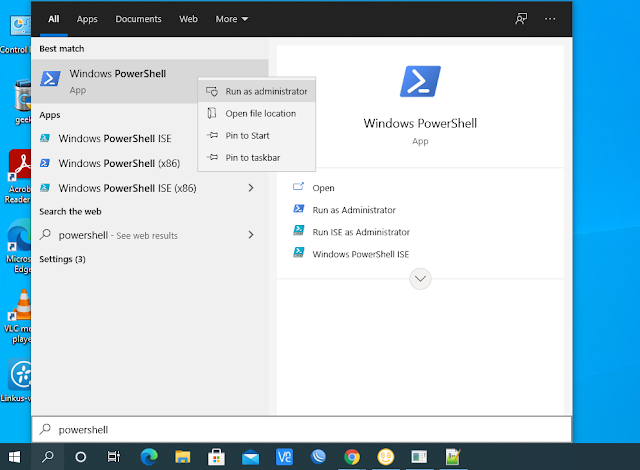Click the Windows PowerShell best match icon
640x470 pixels.
coord(50,78)
